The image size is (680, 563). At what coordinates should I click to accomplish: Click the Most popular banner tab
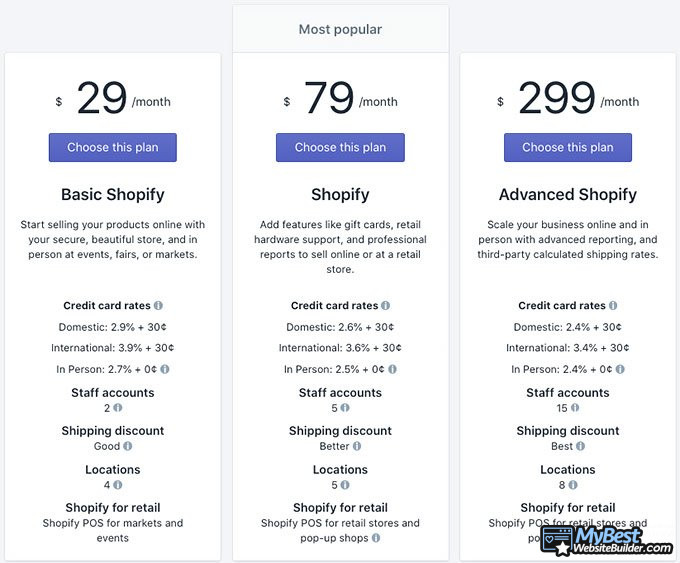coord(340,30)
